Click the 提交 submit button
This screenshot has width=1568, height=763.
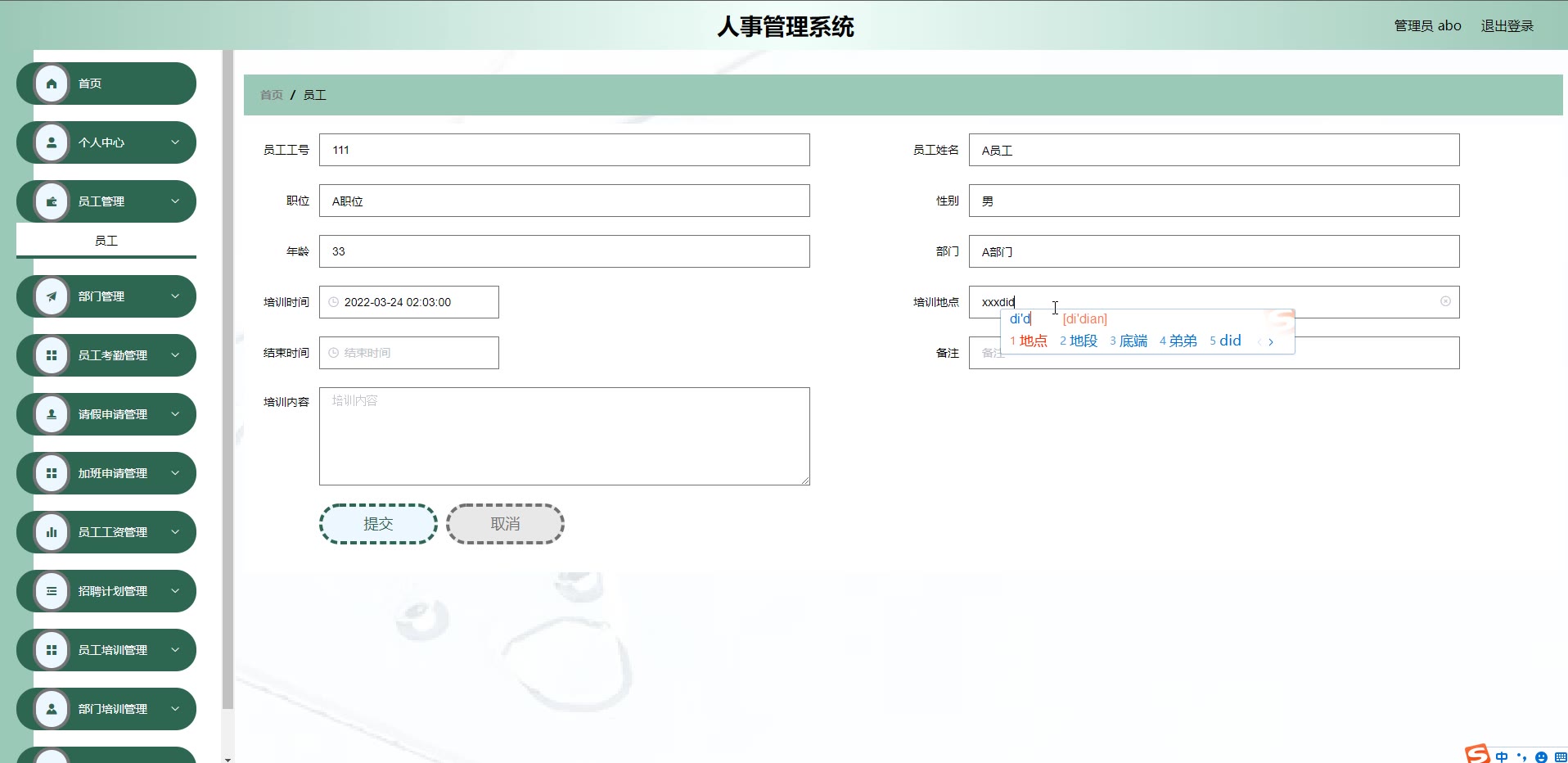click(x=378, y=524)
